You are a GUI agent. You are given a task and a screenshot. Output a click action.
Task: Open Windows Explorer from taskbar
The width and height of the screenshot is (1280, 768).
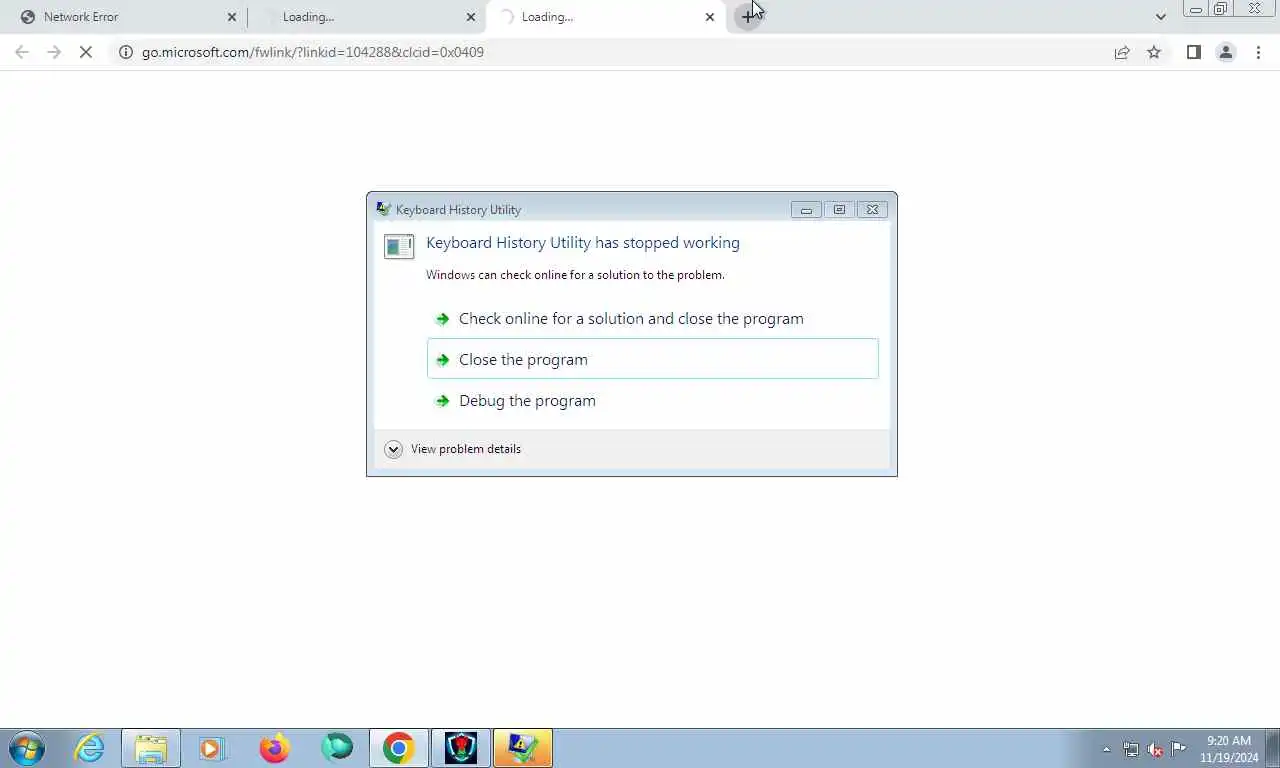(151, 748)
